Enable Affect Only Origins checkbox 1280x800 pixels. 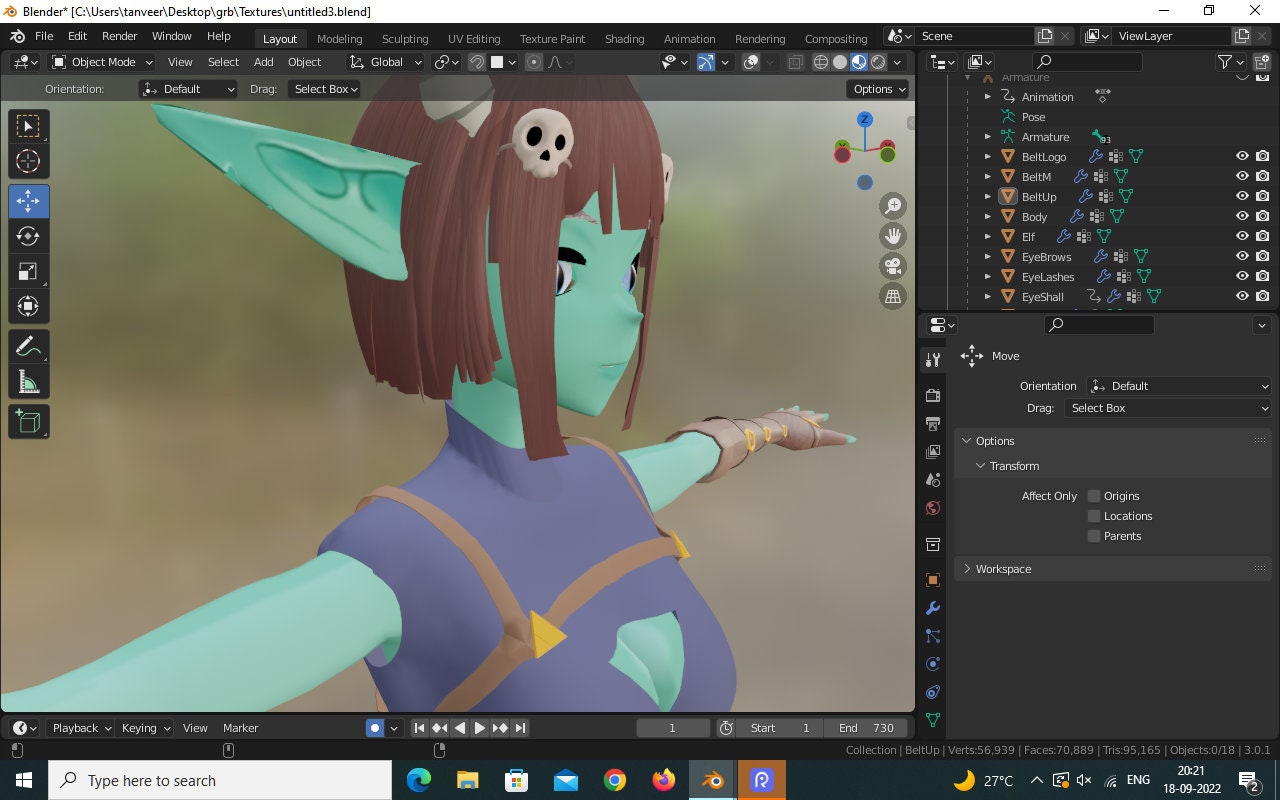pyautogui.click(x=1094, y=496)
